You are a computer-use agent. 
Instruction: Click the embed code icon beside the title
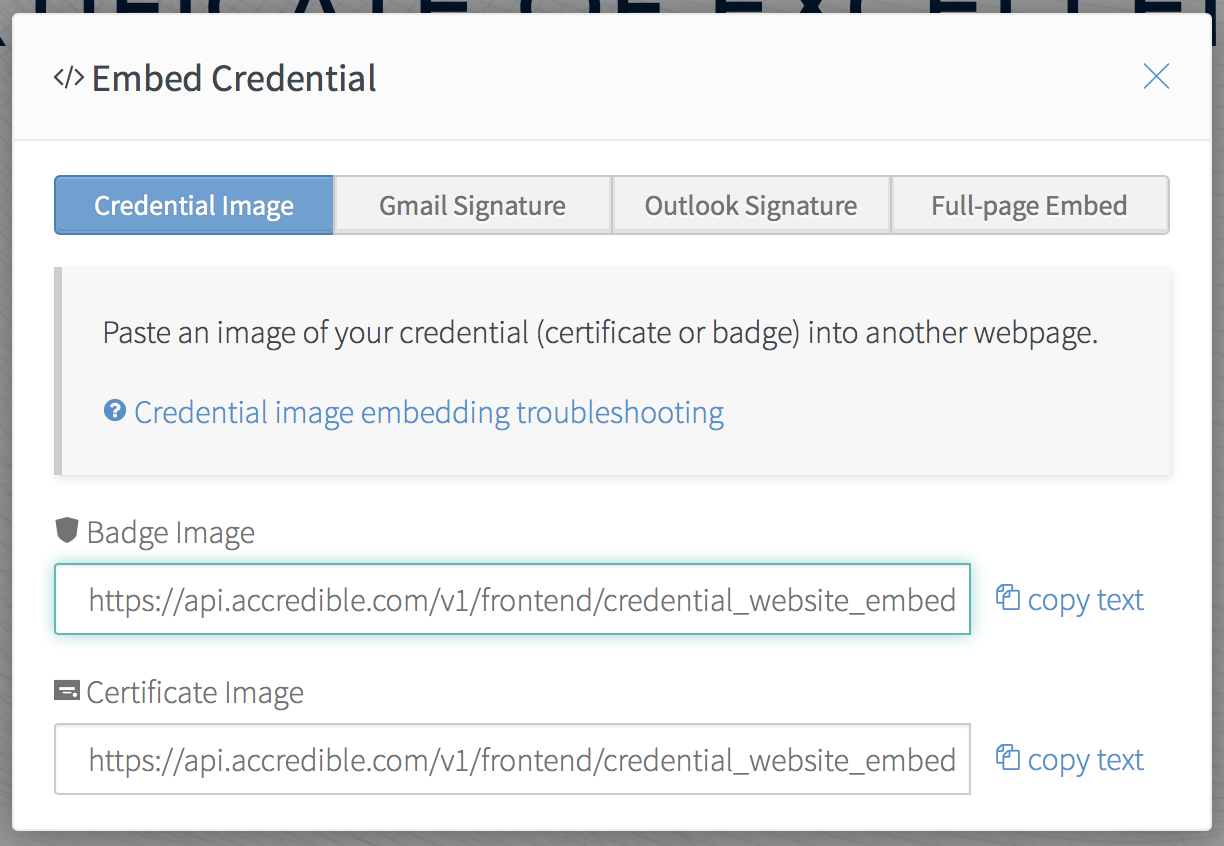click(69, 78)
